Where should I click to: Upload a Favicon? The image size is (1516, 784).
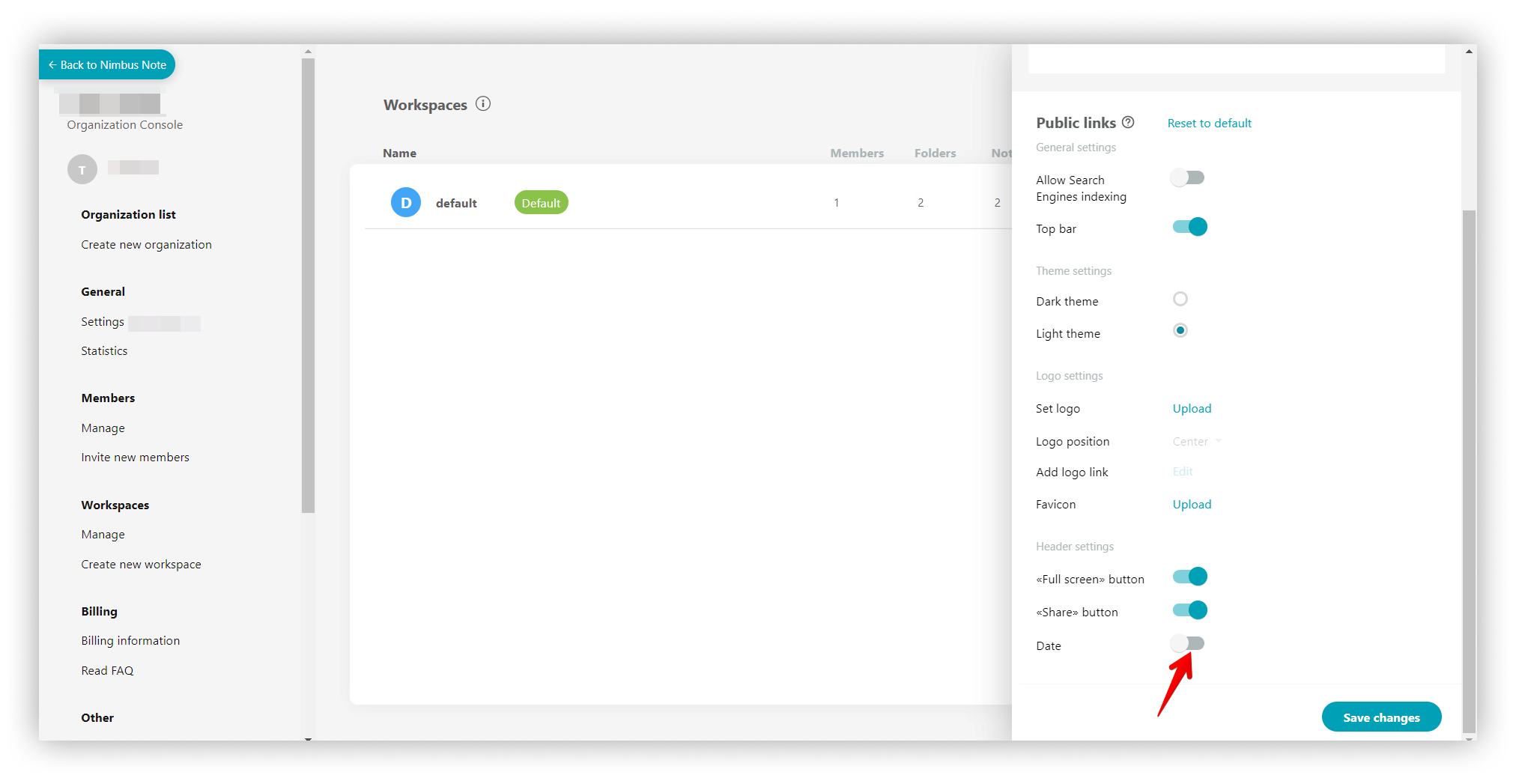click(x=1192, y=505)
